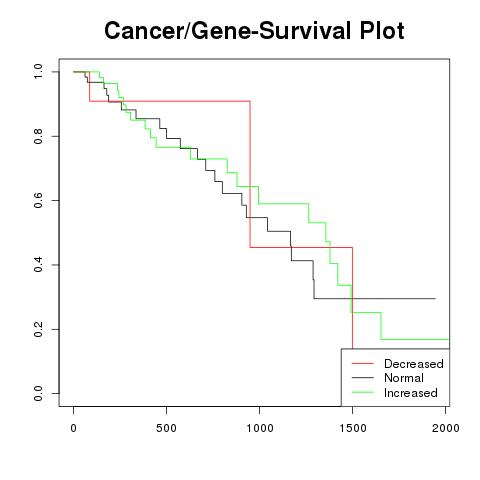Click the 0 tick label on x-axis
The image size is (480, 480).
click(73, 428)
